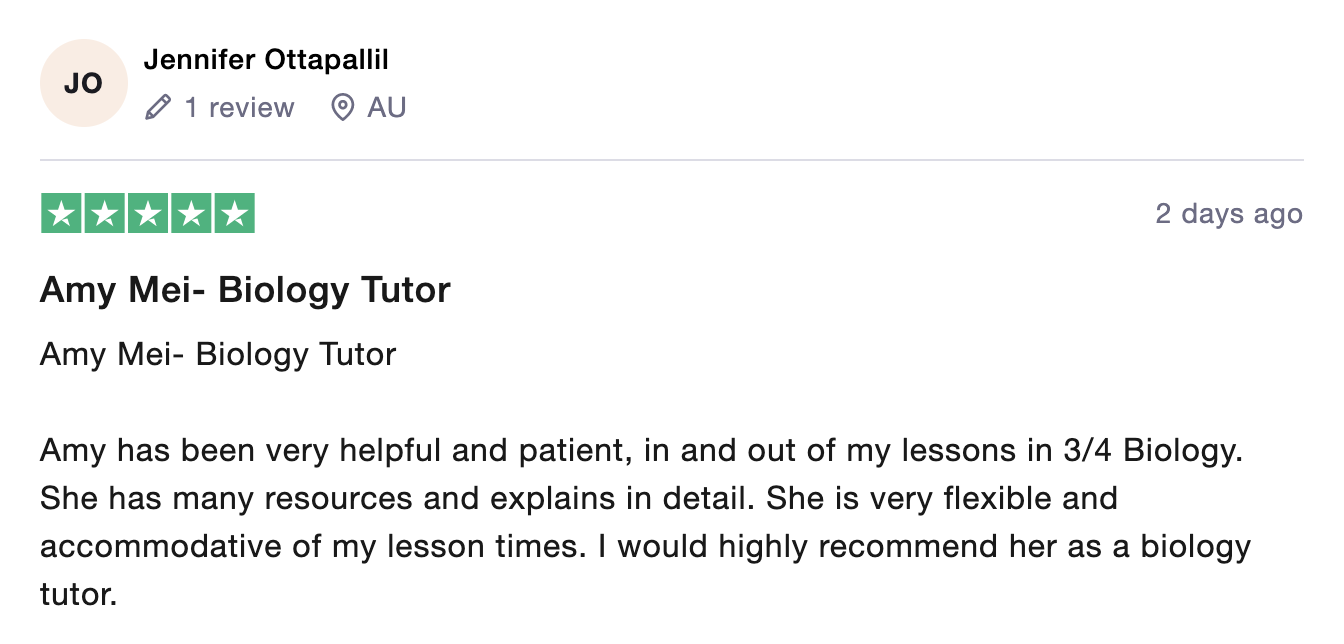The width and height of the screenshot is (1344, 644).
Task: Click the fourth green rating star
Action: click(191, 214)
